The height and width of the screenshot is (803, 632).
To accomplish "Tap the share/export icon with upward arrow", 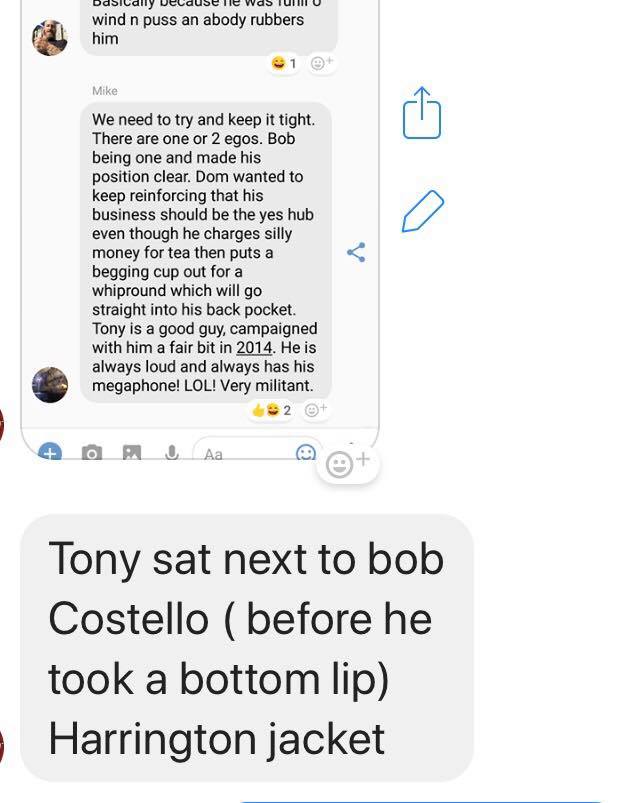I will point(422,113).
